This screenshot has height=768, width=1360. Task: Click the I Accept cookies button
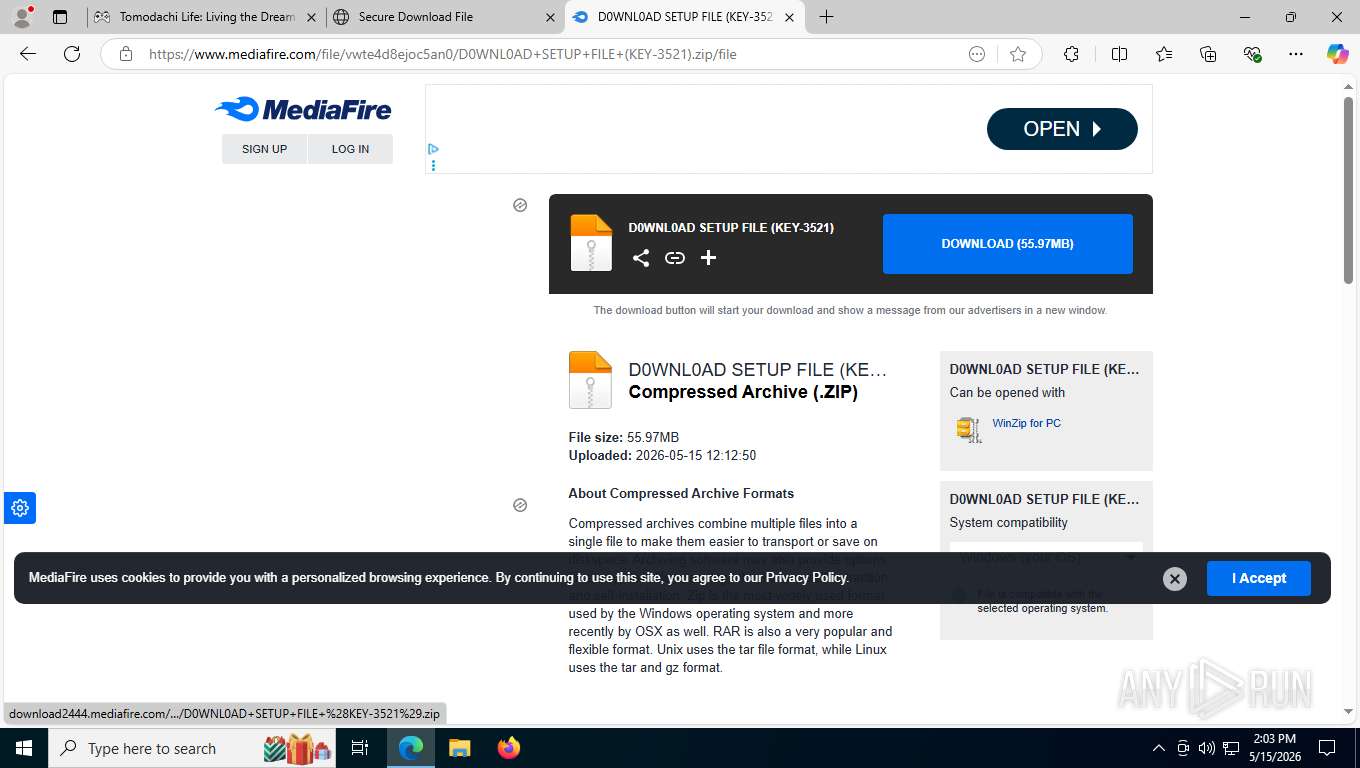[1258, 578]
